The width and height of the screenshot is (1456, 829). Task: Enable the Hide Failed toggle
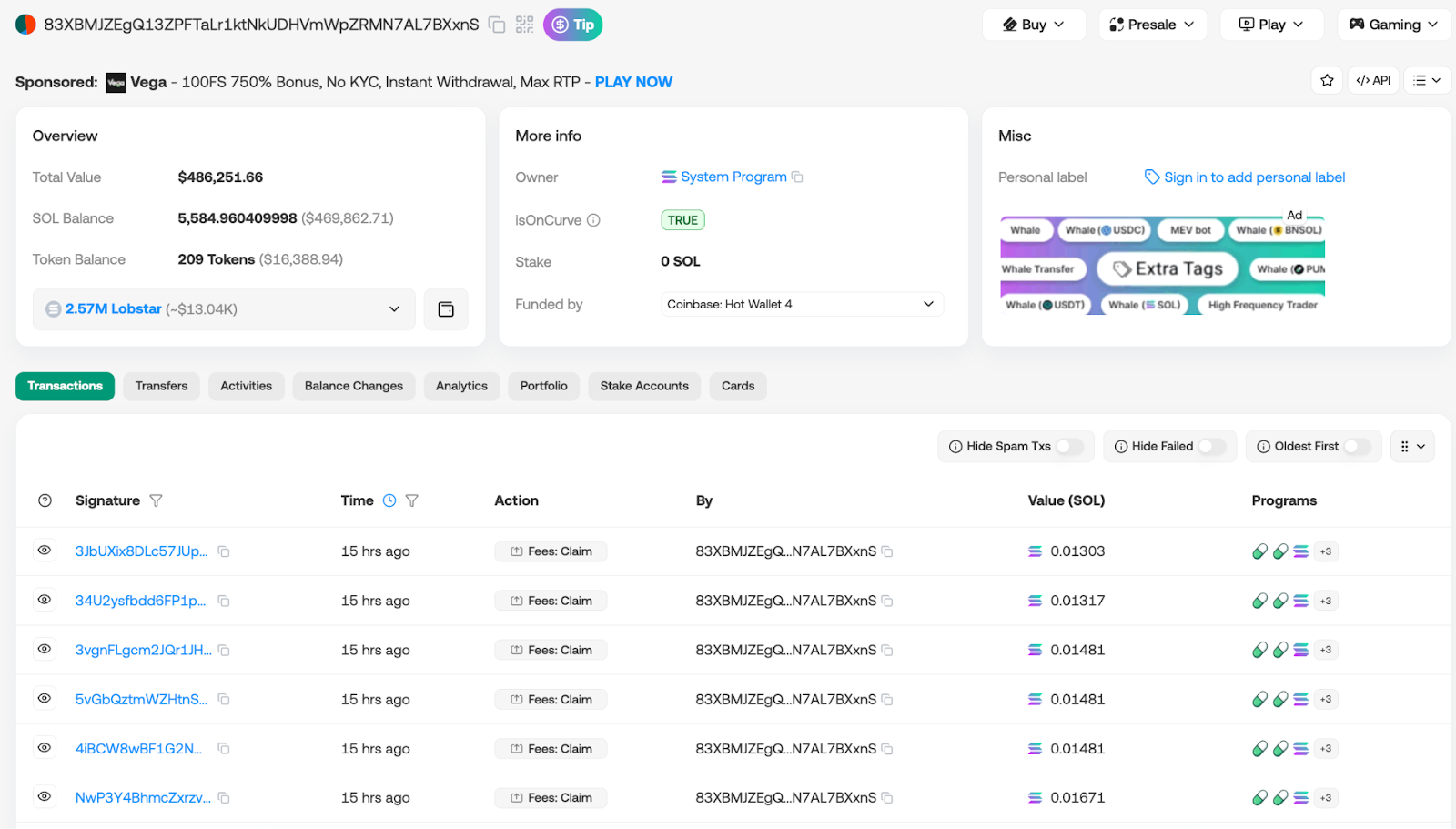point(1211,447)
